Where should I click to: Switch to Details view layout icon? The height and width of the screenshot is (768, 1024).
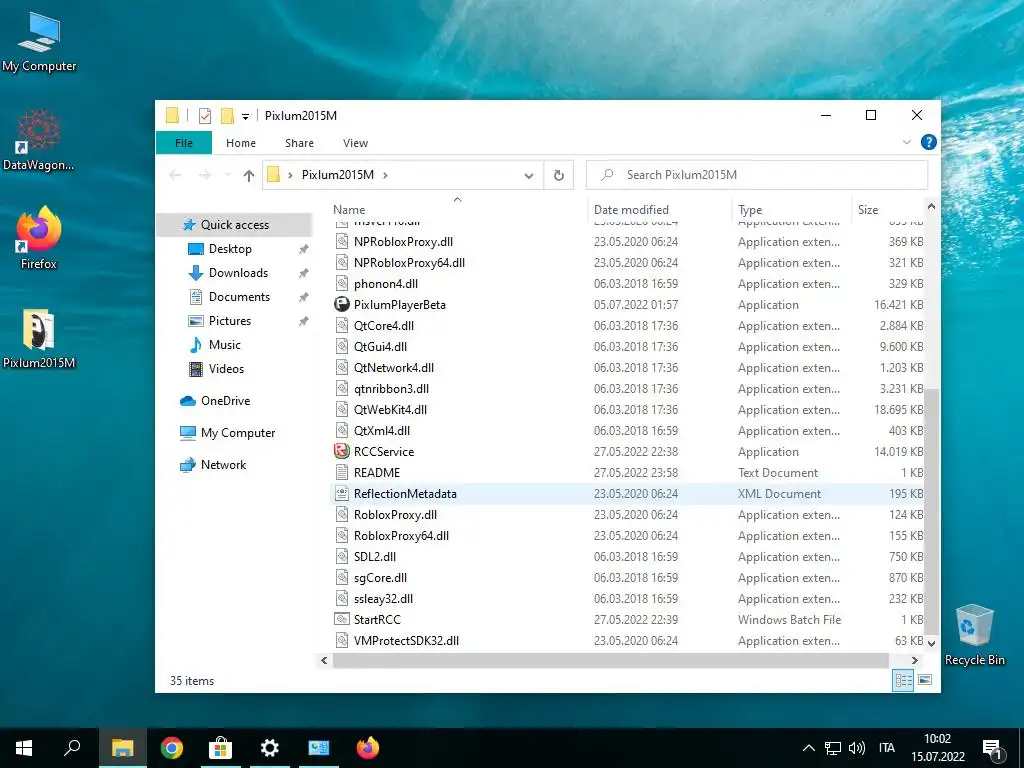(x=903, y=680)
